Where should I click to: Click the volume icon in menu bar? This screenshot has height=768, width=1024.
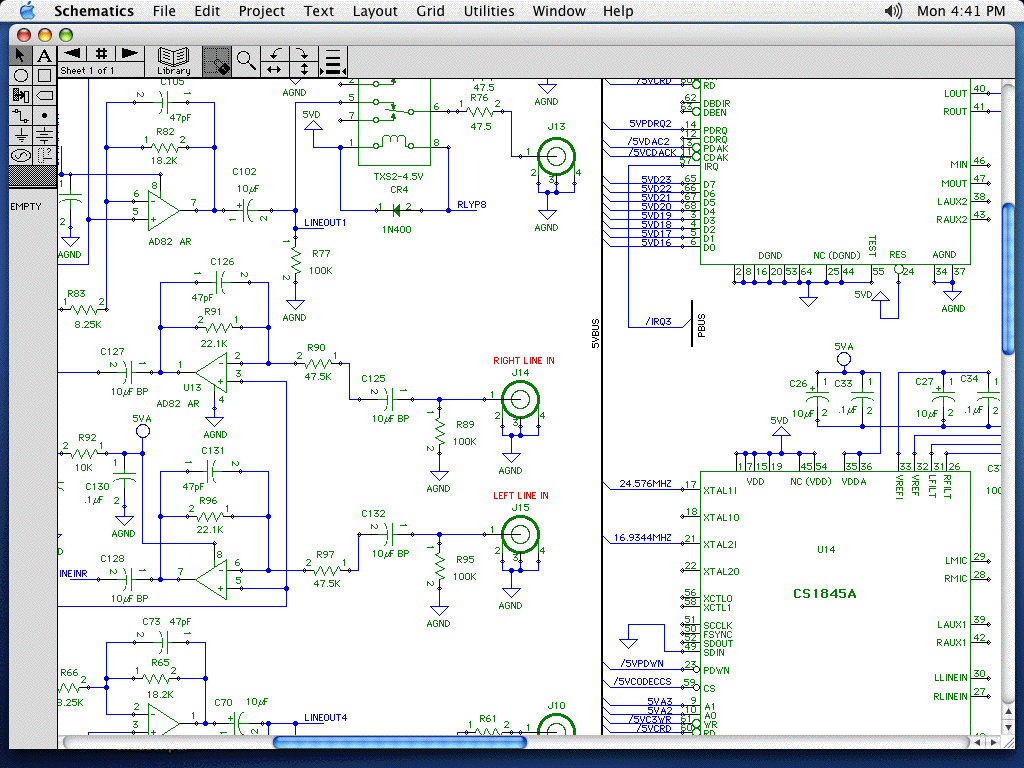[x=894, y=11]
